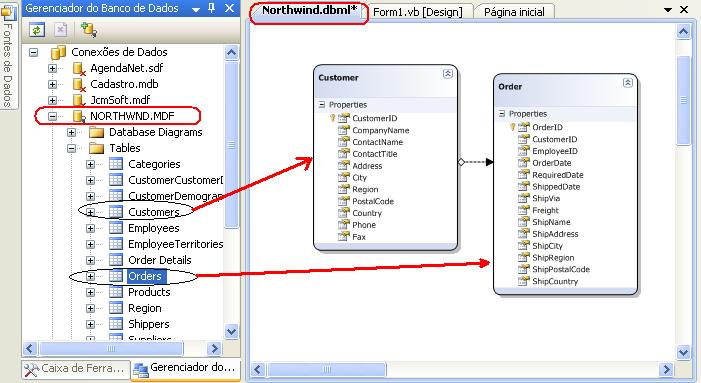
Task: Collapse the Tables node
Action: [x=72, y=148]
